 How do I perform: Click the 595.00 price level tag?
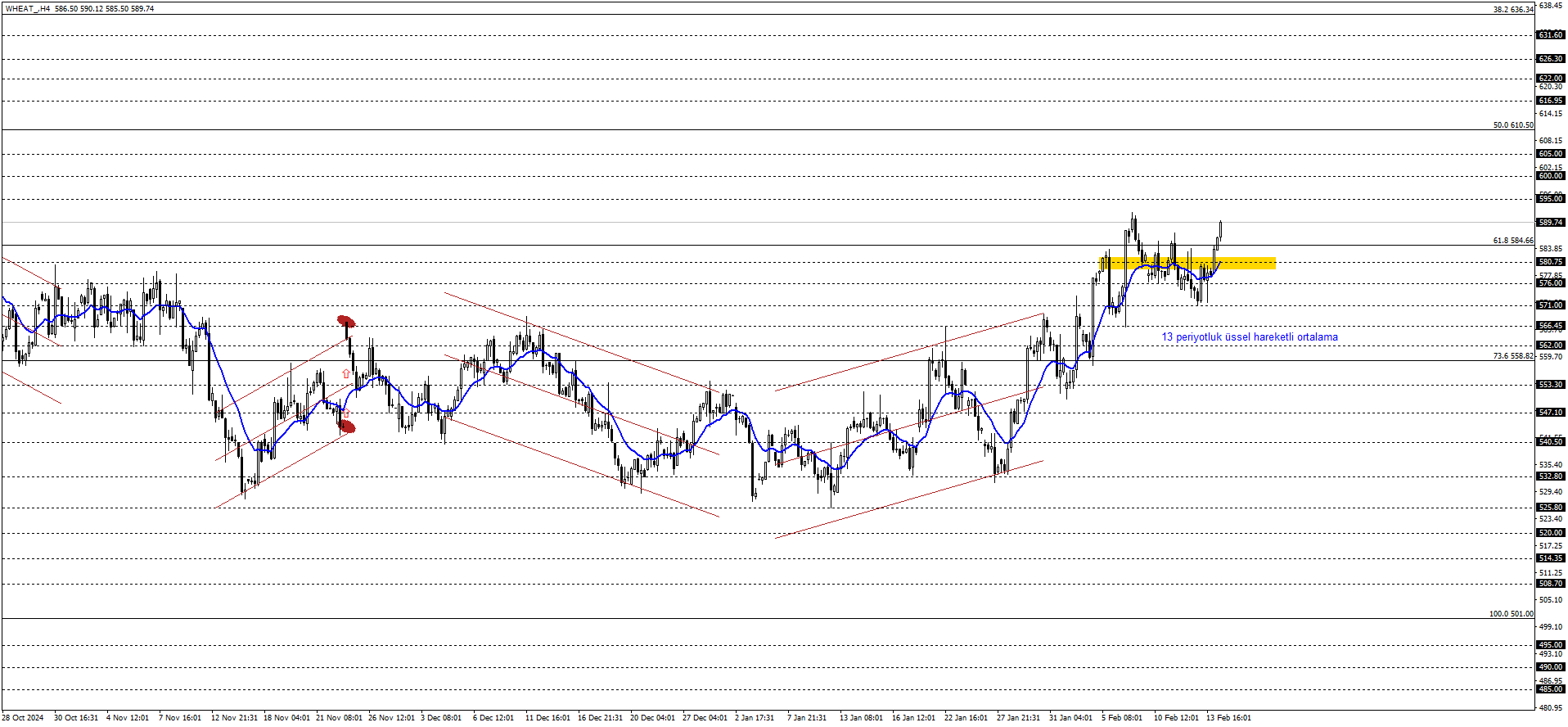(1551, 199)
